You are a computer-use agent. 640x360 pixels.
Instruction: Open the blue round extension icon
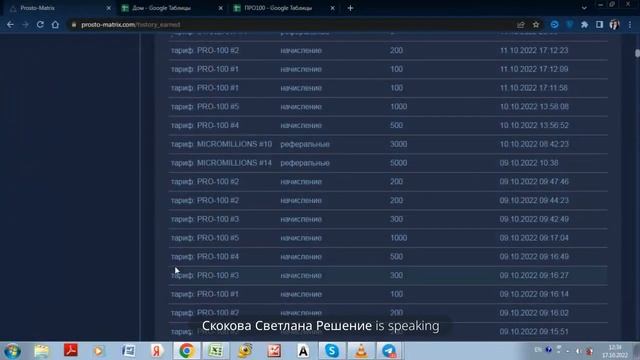pyautogui.click(x=554, y=25)
